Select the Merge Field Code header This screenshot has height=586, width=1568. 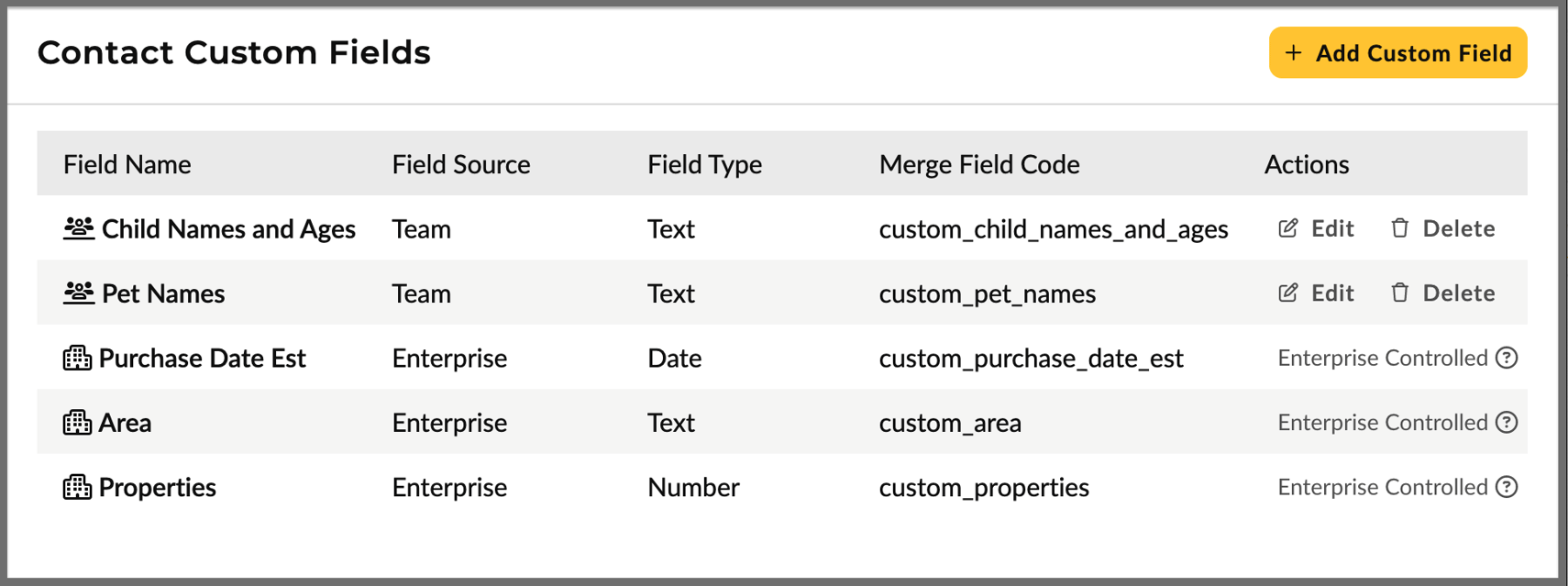click(979, 164)
